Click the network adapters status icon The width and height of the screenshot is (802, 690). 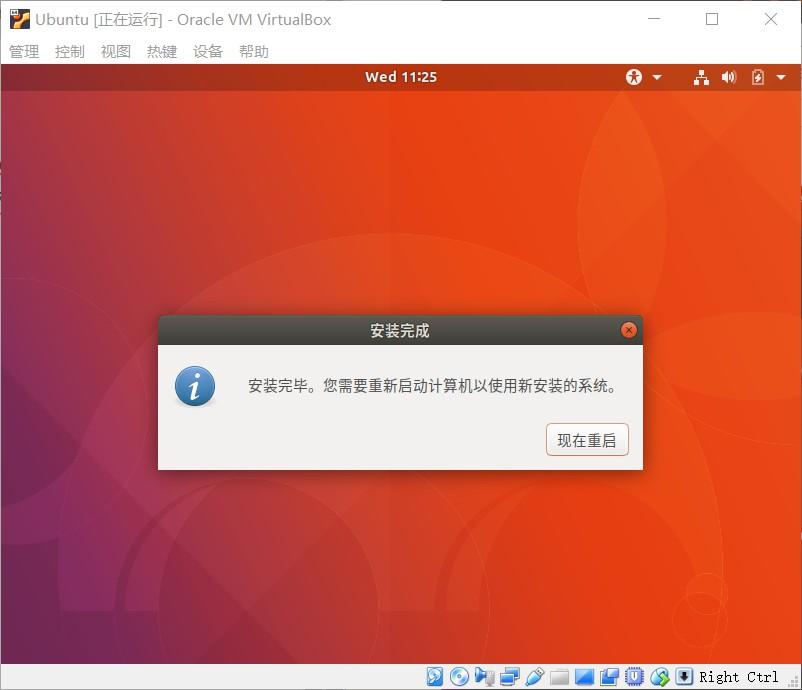point(509,676)
